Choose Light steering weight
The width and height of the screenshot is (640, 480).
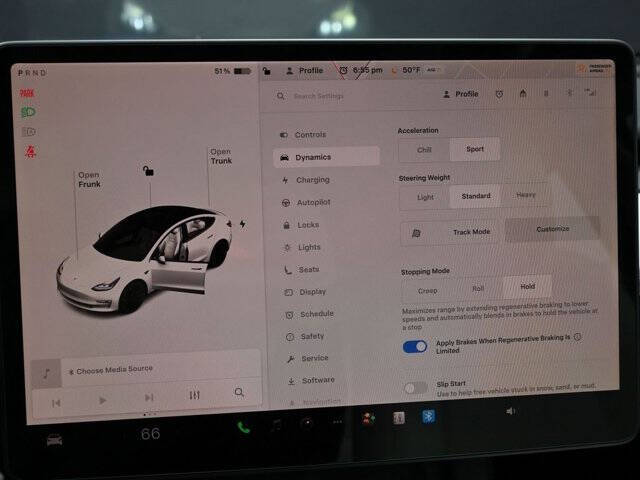(x=425, y=197)
